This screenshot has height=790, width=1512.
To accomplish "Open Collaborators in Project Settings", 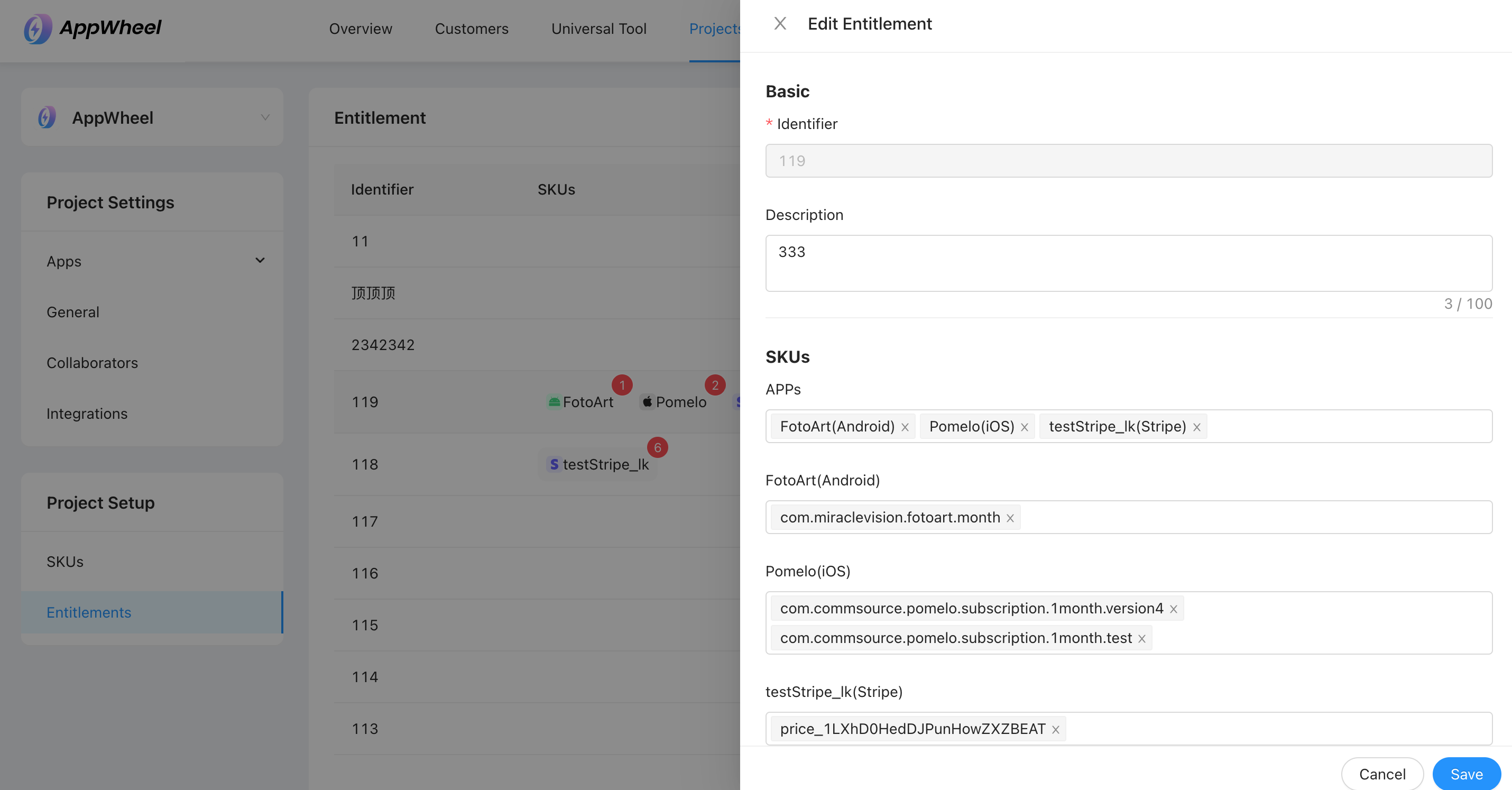I will [x=92, y=363].
